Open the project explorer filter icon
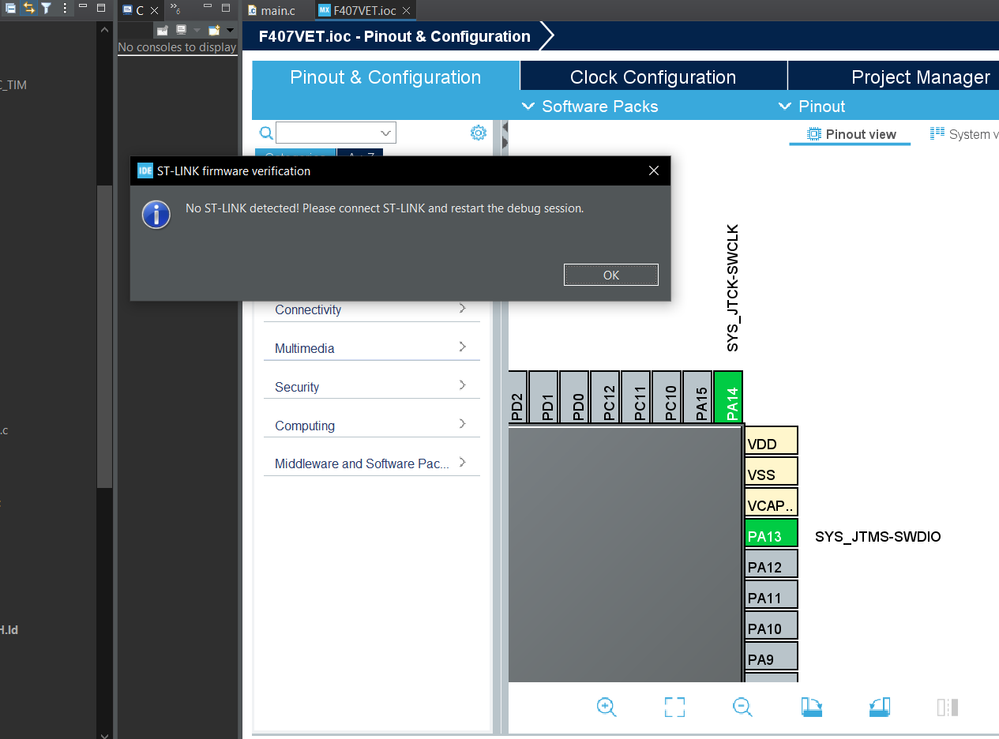This screenshot has width=999, height=739. click(47, 8)
